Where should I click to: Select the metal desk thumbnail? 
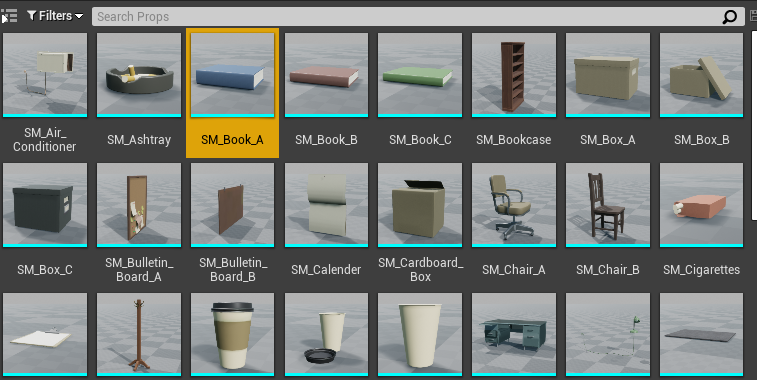click(x=514, y=334)
